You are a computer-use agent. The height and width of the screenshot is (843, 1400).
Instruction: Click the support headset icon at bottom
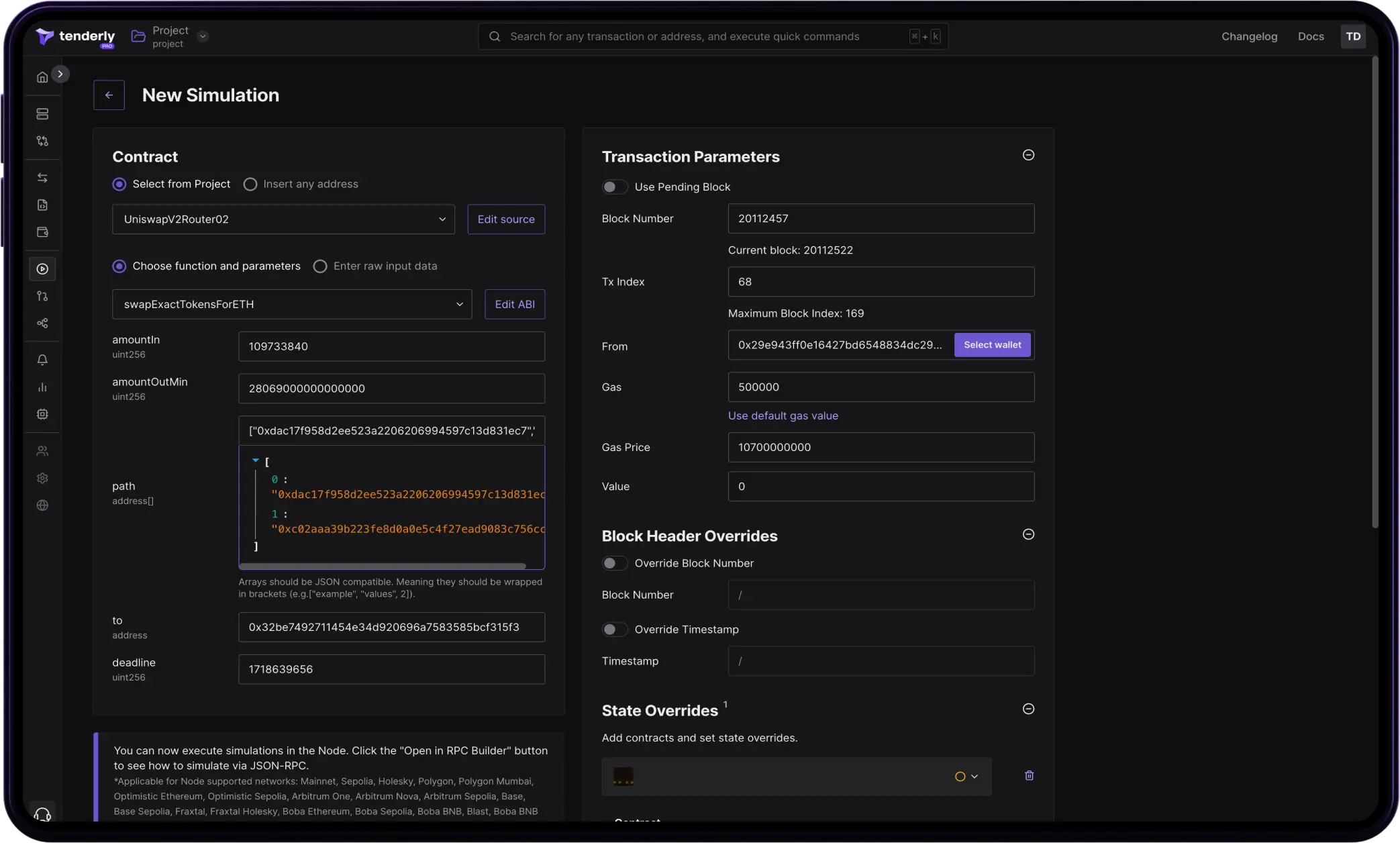[42, 815]
